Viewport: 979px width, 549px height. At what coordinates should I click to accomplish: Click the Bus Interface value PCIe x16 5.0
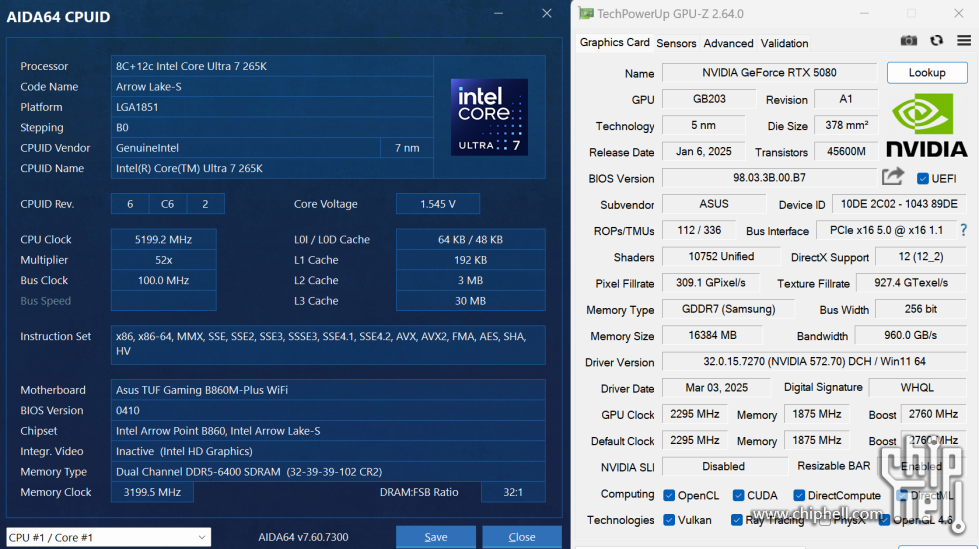point(886,230)
